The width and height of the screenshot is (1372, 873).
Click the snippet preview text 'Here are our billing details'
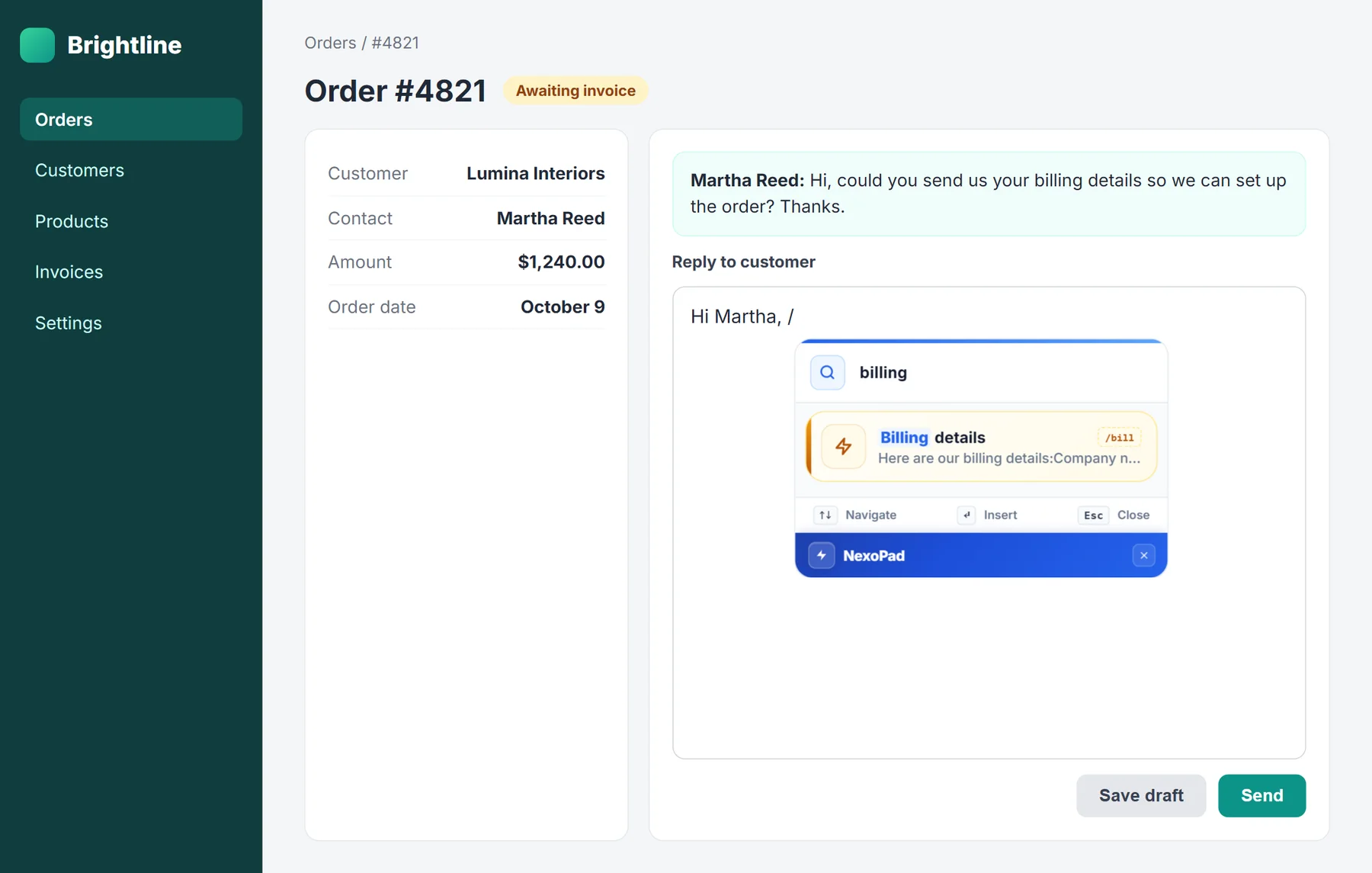point(1009,458)
